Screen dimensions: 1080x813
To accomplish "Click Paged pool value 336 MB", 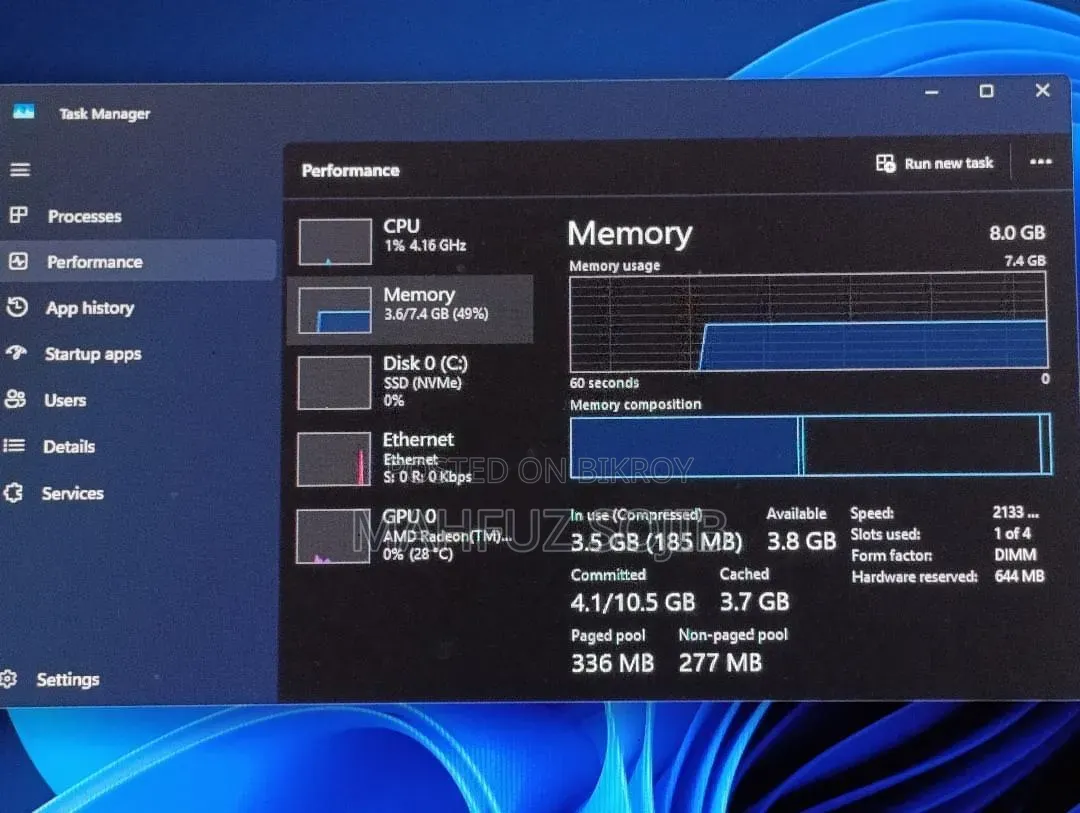I will [x=612, y=663].
